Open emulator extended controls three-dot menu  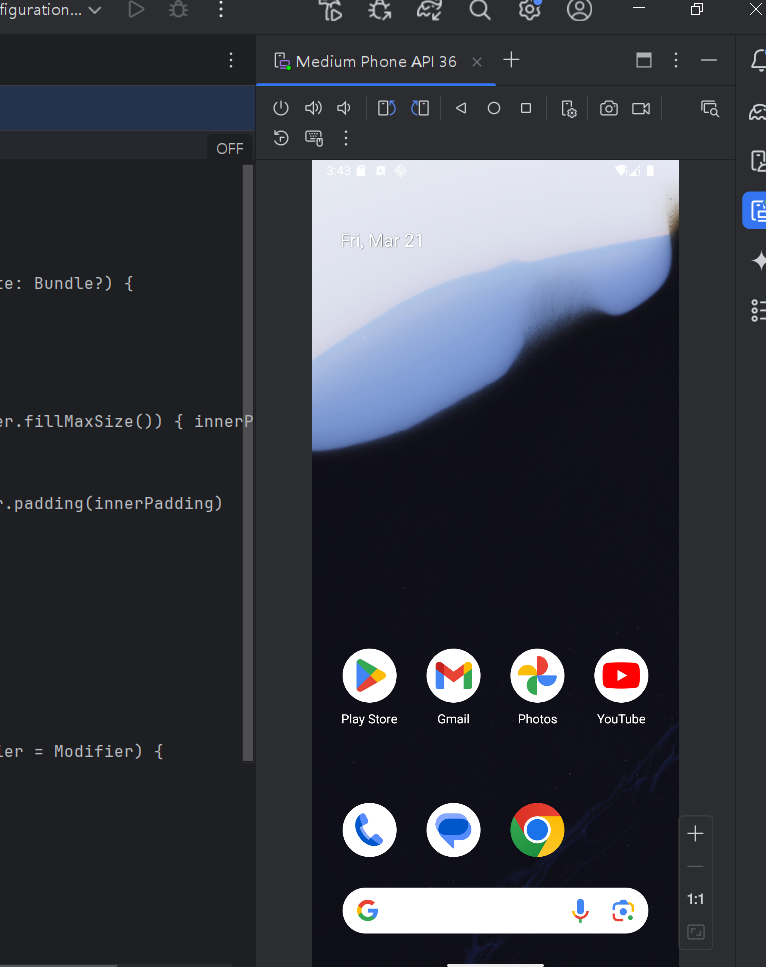[x=346, y=138]
